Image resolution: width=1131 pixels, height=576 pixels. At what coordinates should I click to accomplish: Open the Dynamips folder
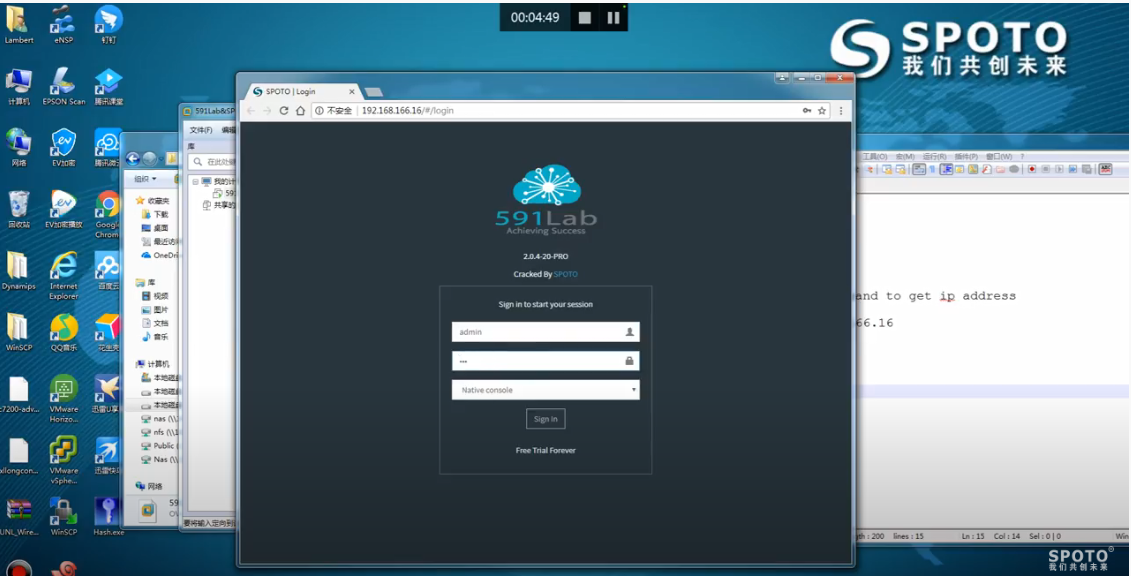pyautogui.click(x=19, y=271)
